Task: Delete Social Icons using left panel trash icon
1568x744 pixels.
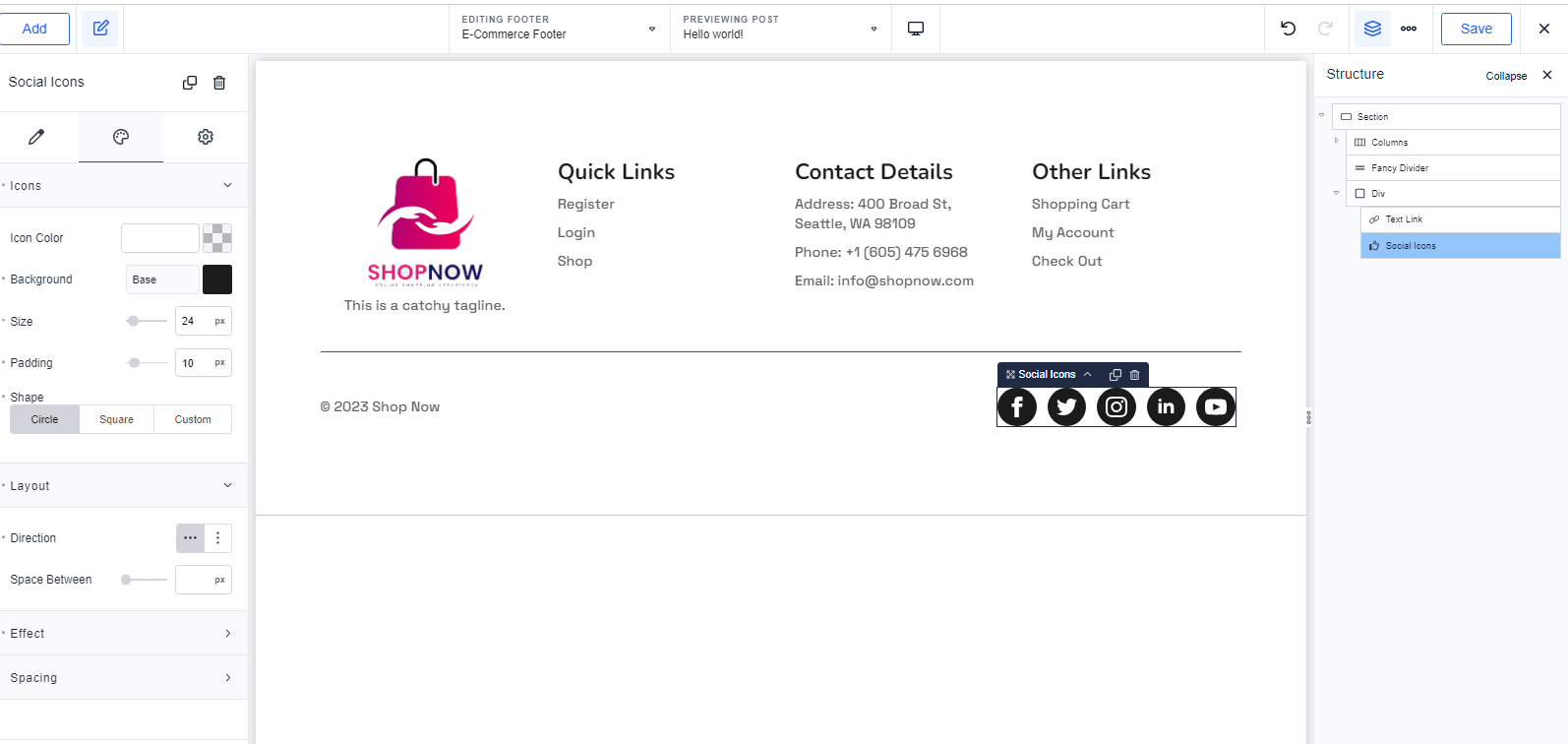Action: [219, 83]
